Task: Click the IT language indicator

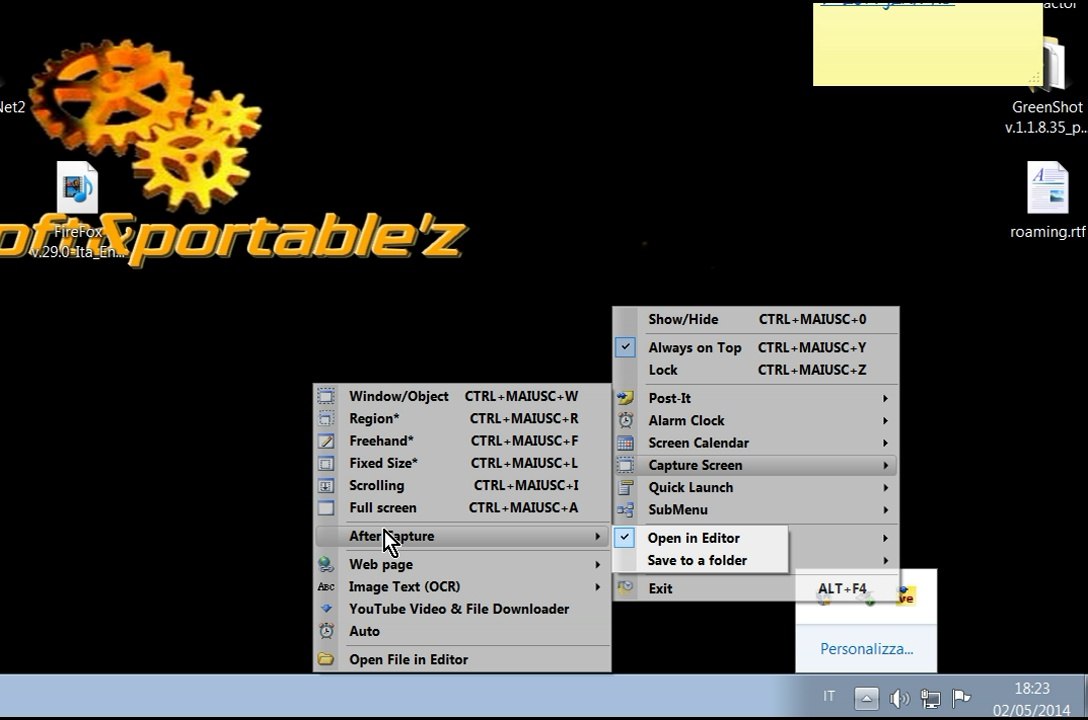Action: (828, 696)
